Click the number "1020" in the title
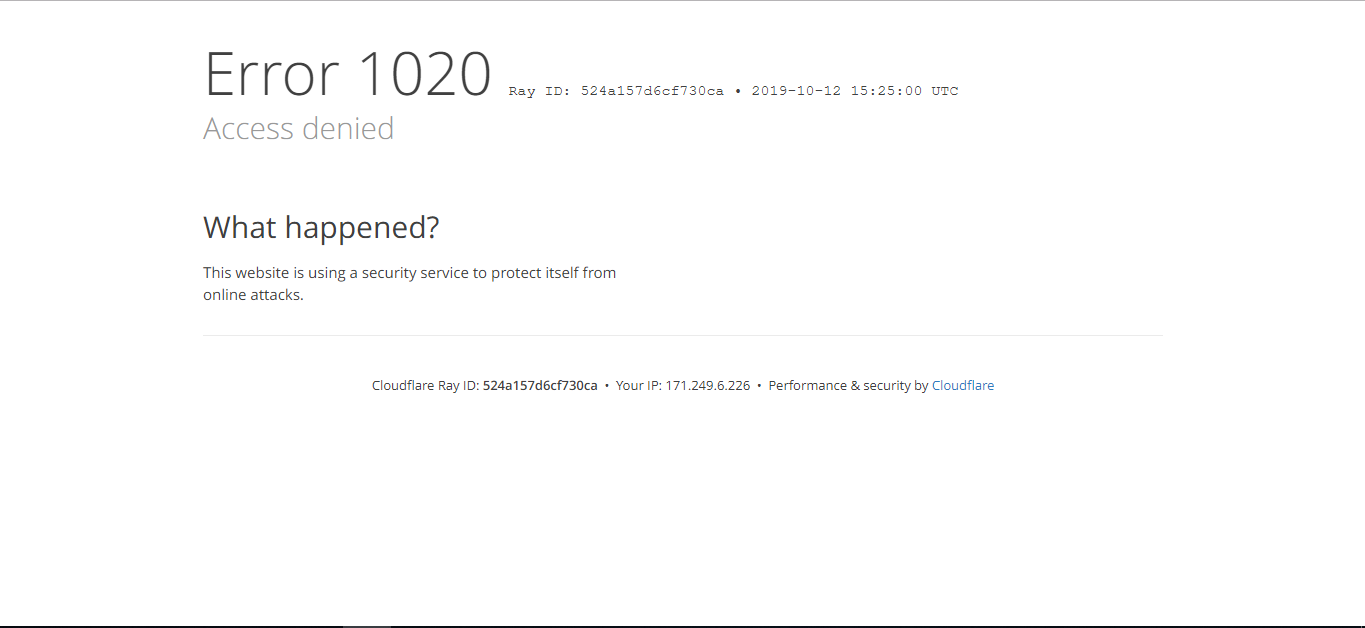The image size is (1365, 628). point(423,74)
